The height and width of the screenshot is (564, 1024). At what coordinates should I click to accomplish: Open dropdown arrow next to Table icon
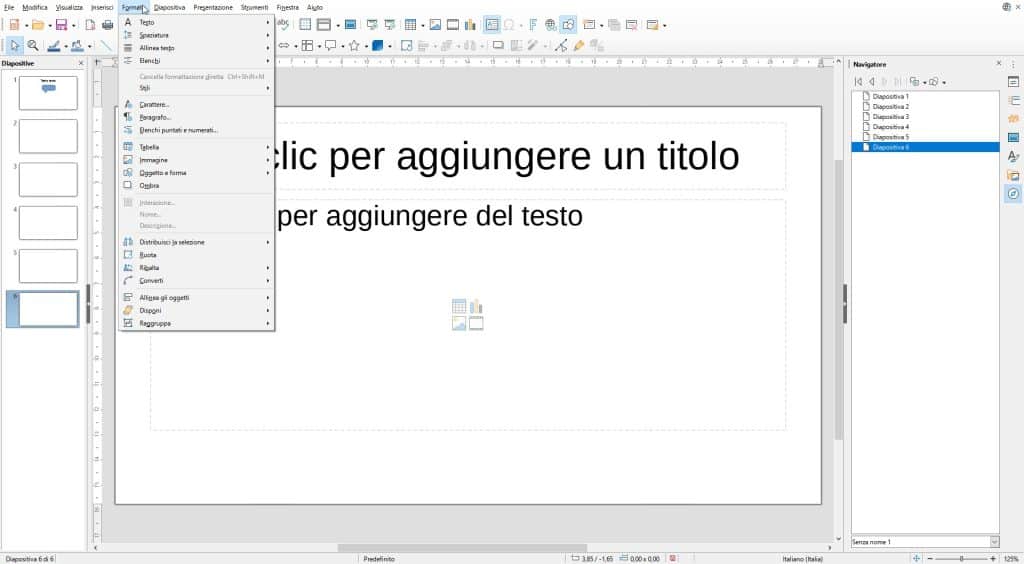click(423, 25)
